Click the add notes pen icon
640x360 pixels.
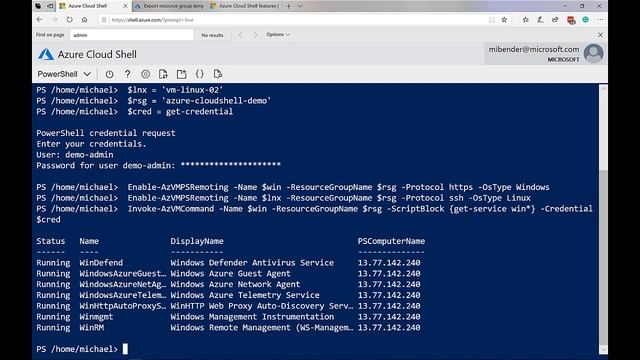click(x=540, y=20)
